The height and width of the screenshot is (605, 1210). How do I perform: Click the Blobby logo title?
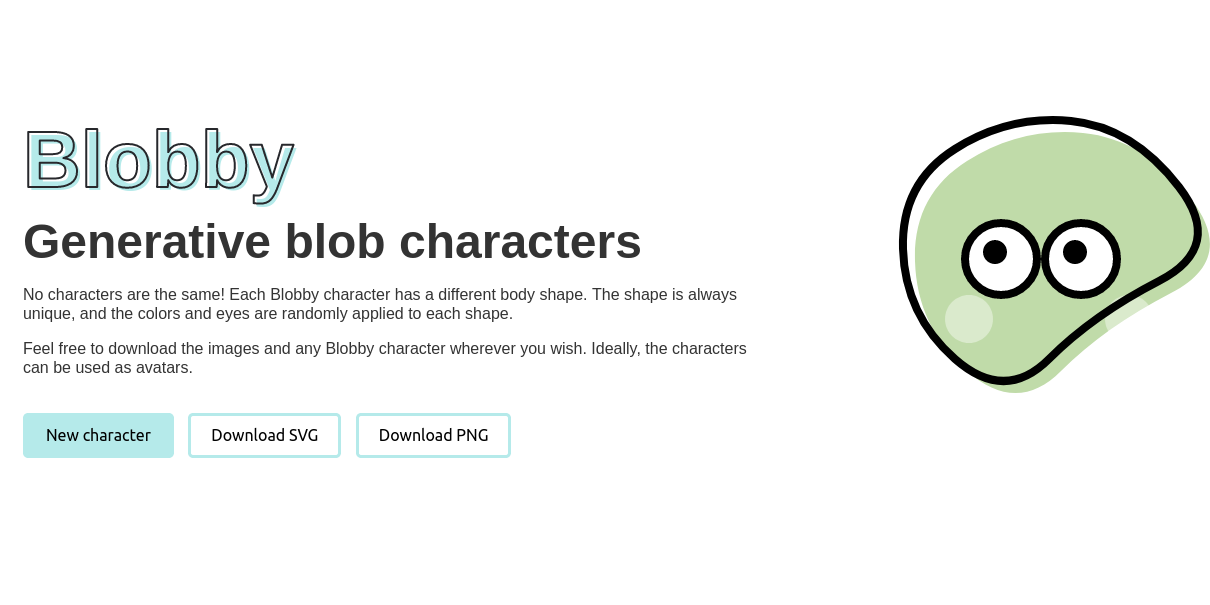158,160
